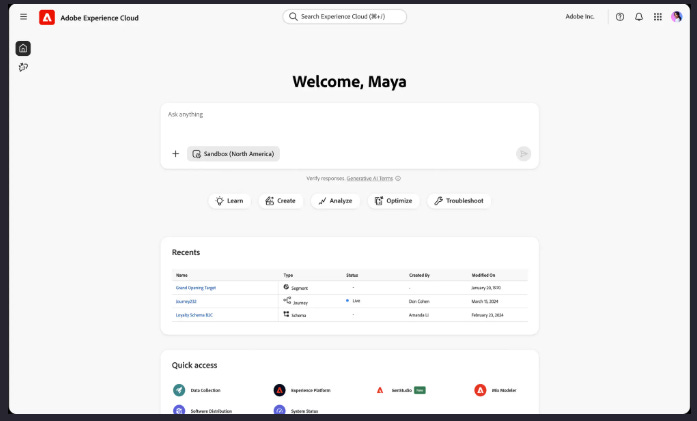Open the Journey232 link in Recents
This screenshot has width=697, height=421.
[x=186, y=301]
